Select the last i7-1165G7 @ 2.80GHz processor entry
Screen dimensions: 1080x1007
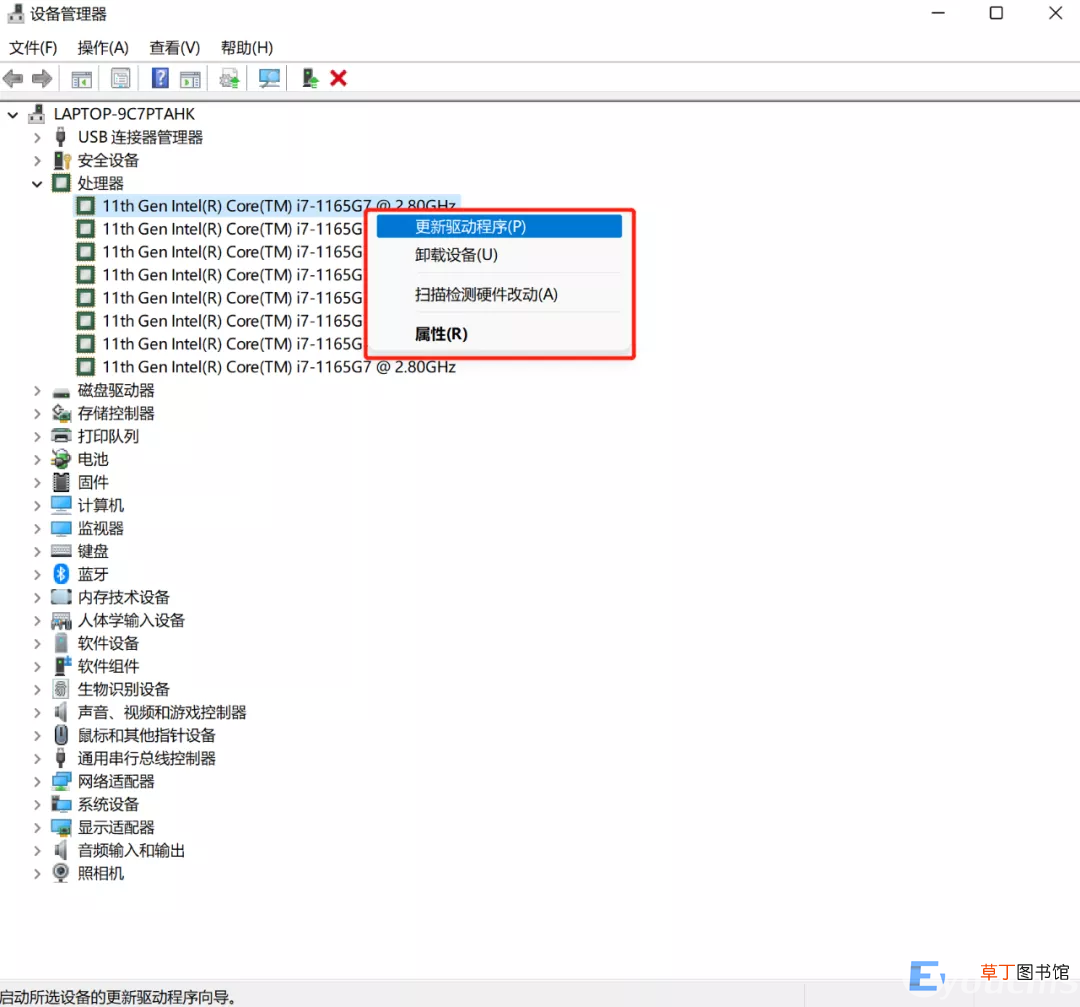(278, 367)
